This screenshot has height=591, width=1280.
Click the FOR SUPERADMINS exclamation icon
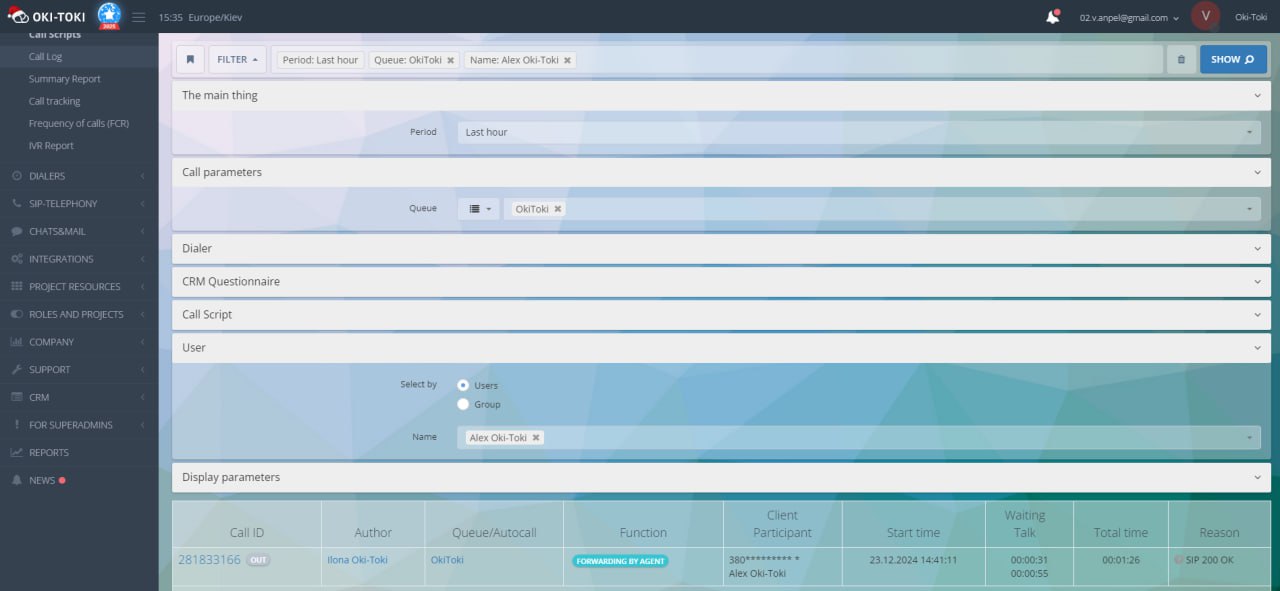tap(17, 425)
